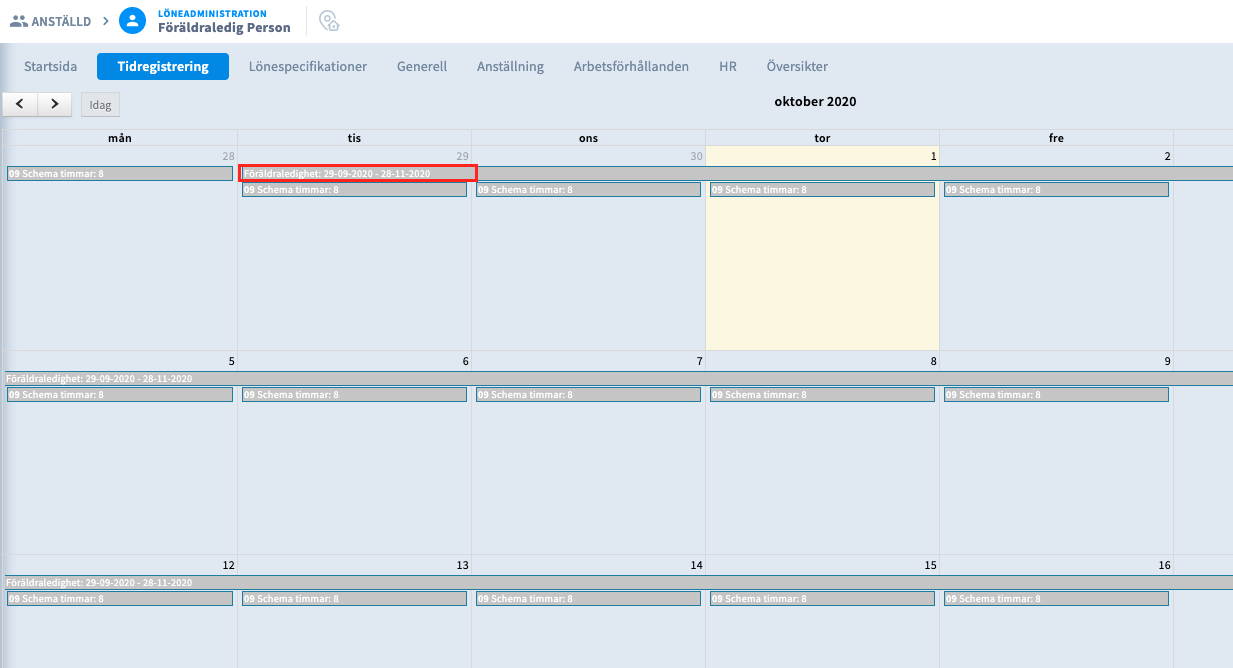Viewport: 1233px width, 668px height.
Task: Open Schema timmar entry on day 1
Action: (822, 189)
